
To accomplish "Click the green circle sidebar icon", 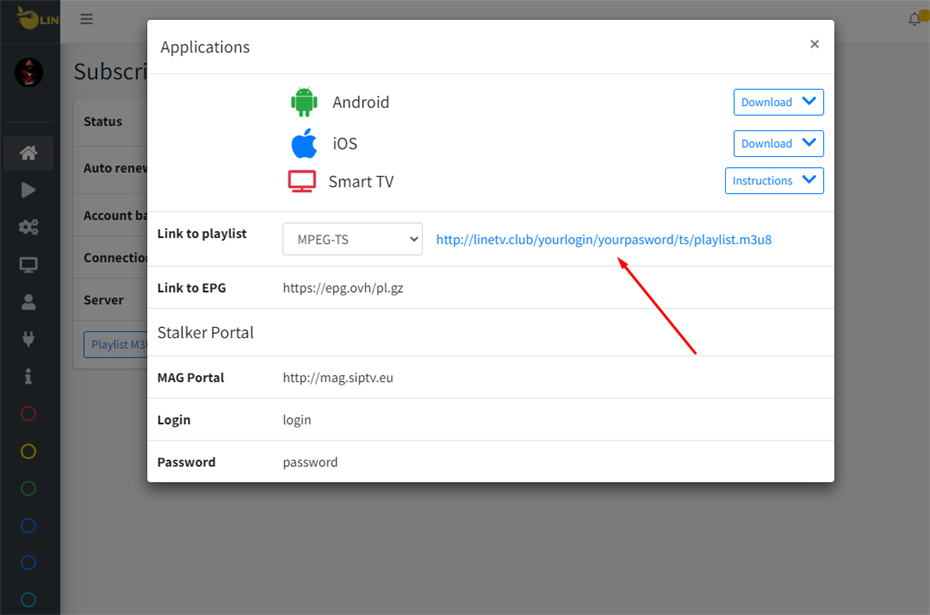I will [28, 489].
